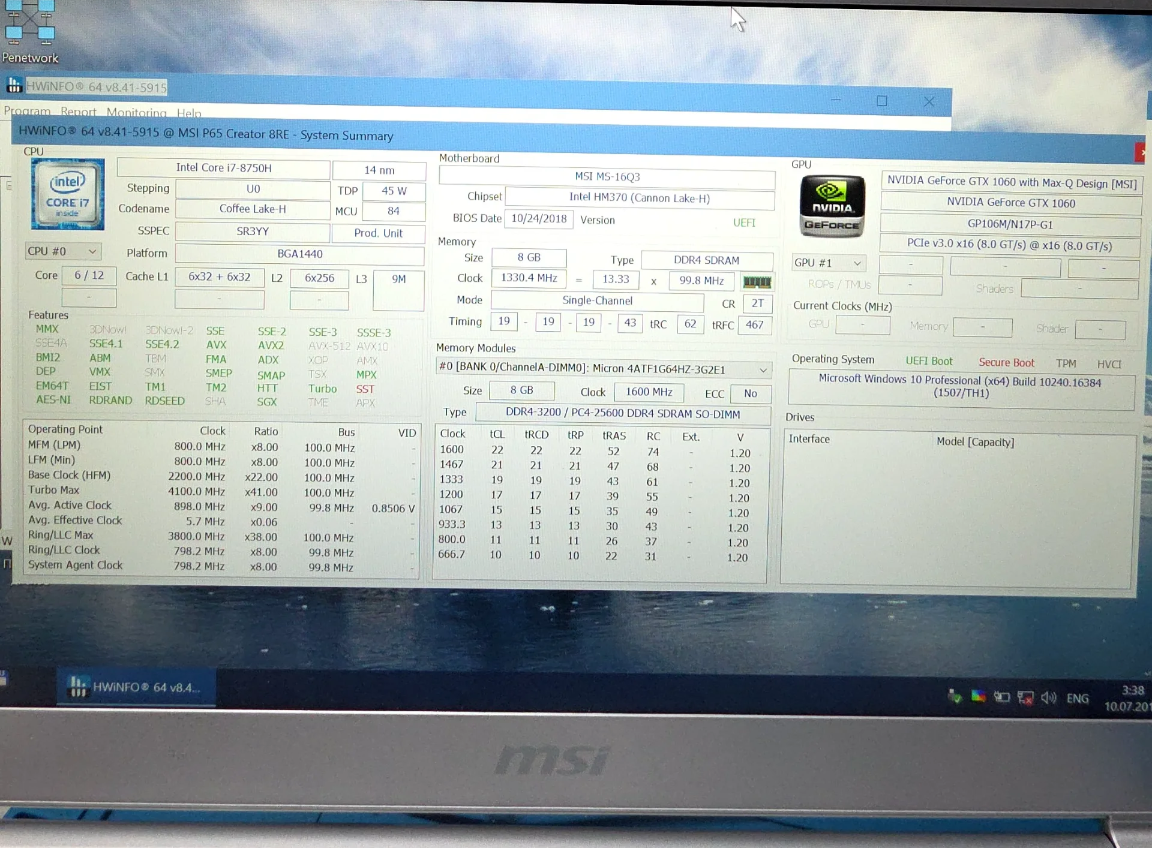Click the module type DDR4-3200 field
The height and width of the screenshot is (848, 1152).
(623, 414)
